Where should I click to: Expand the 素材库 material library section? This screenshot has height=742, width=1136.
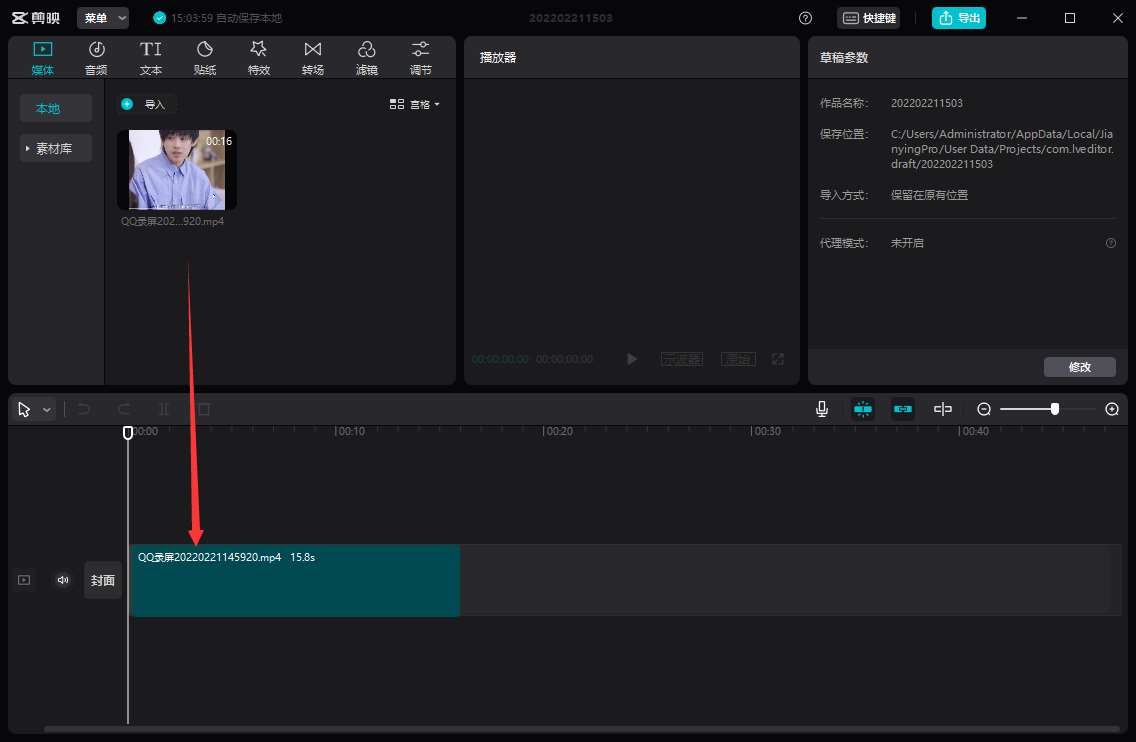click(55, 148)
